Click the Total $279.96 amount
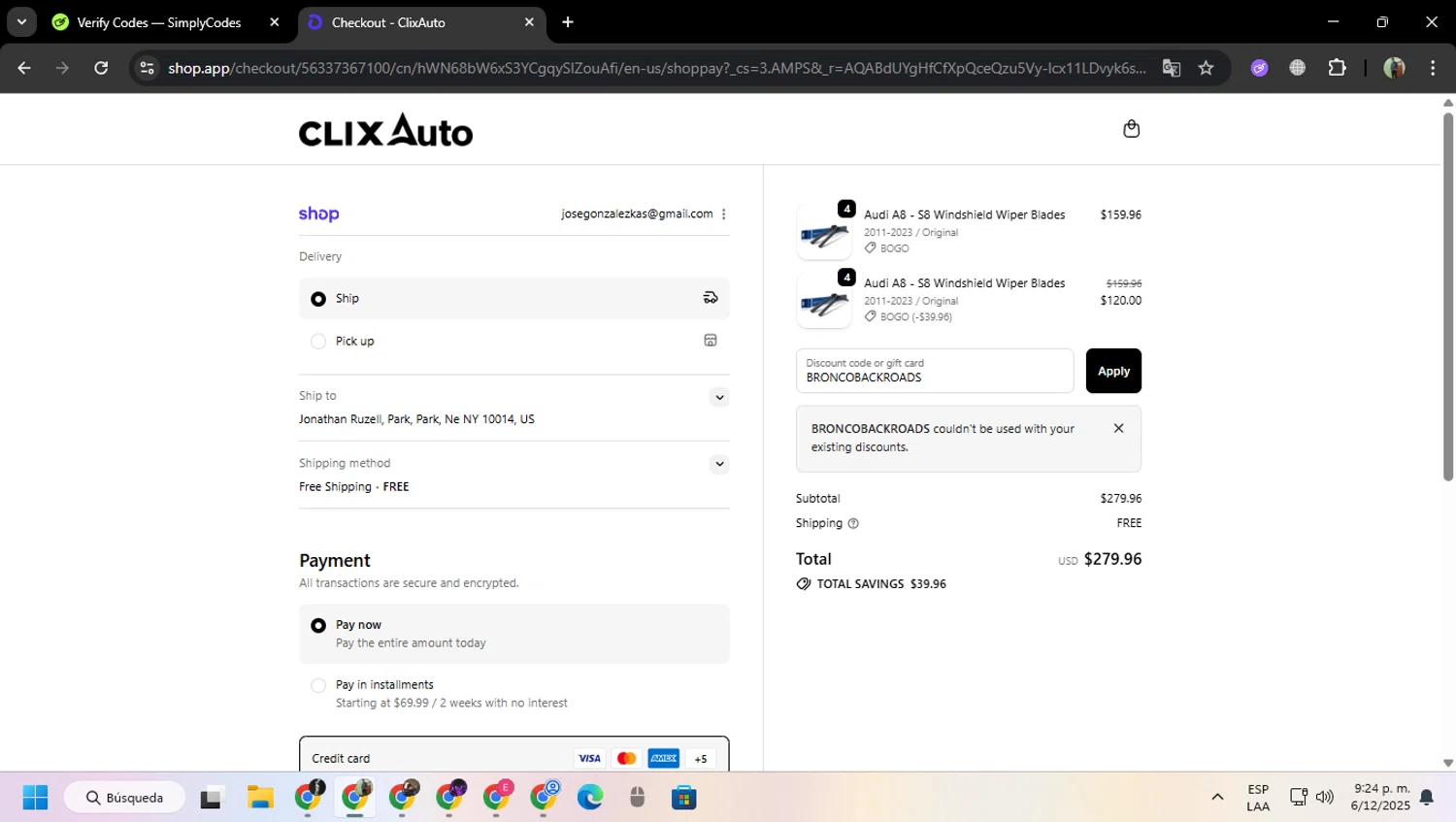This screenshot has width=1456, height=822. point(1112,559)
